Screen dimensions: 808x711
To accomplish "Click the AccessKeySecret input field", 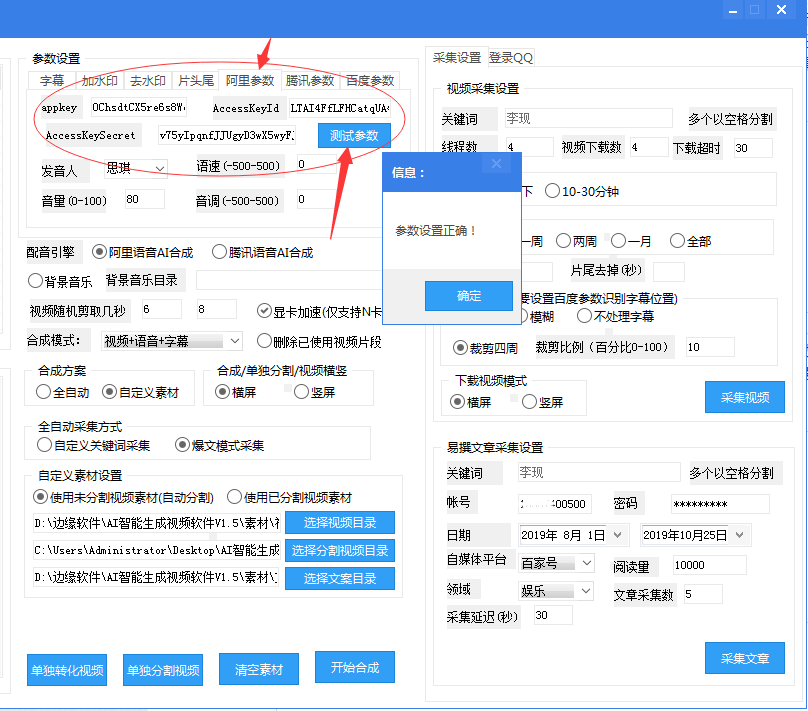I will [227, 135].
